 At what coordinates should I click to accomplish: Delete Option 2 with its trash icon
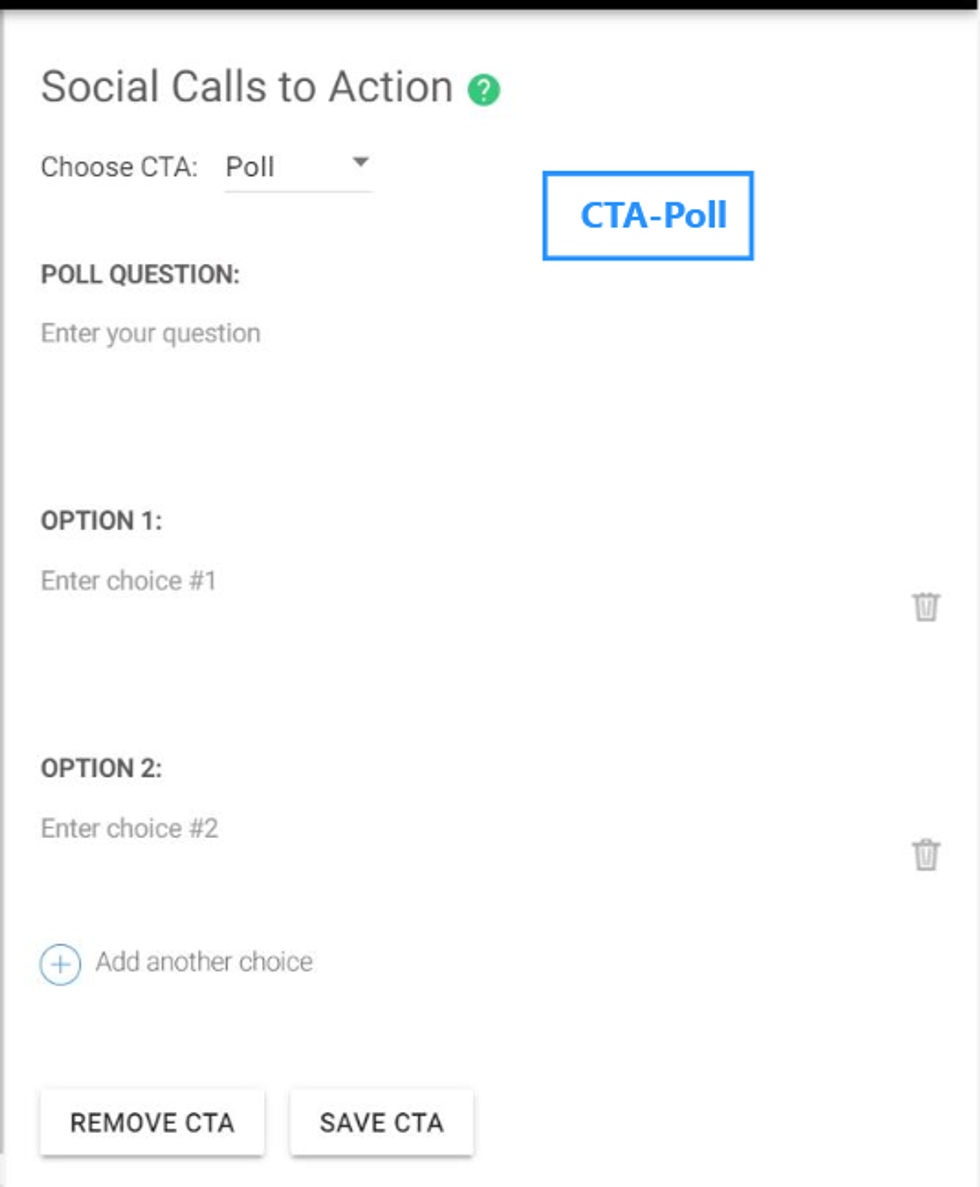coord(926,854)
